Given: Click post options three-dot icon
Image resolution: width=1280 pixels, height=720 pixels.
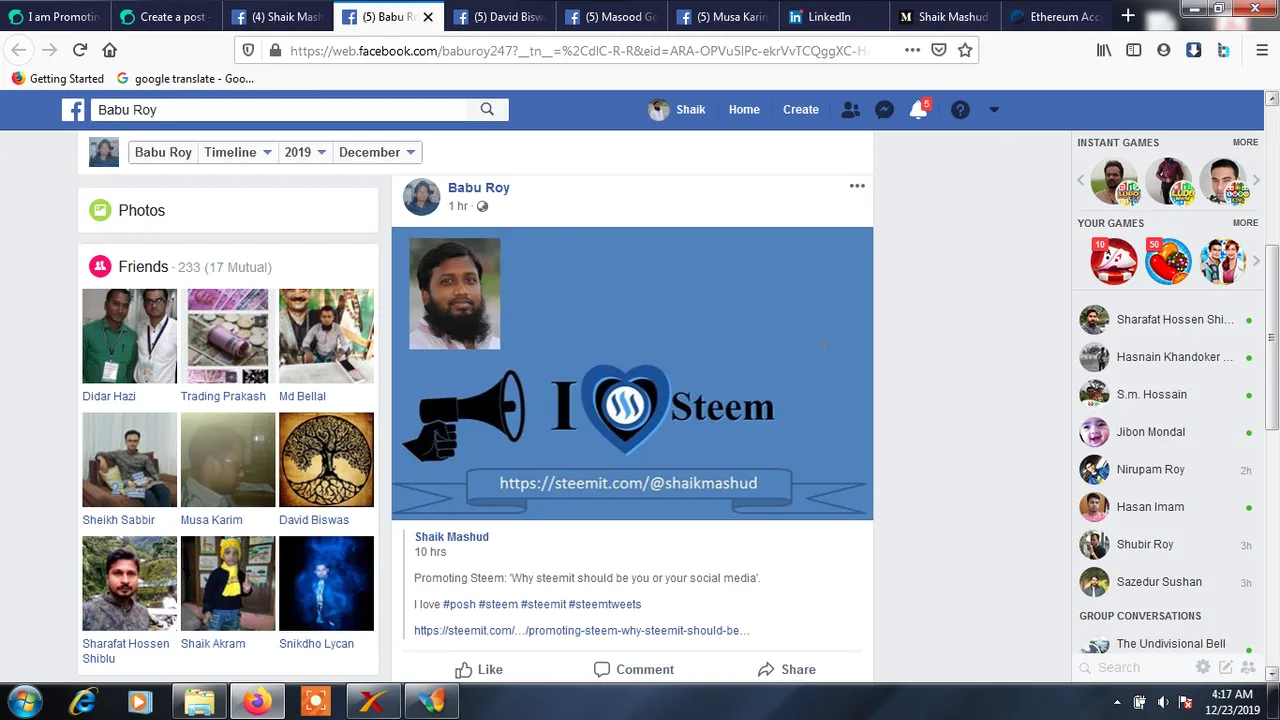Looking at the screenshot, I should point(857,186).
